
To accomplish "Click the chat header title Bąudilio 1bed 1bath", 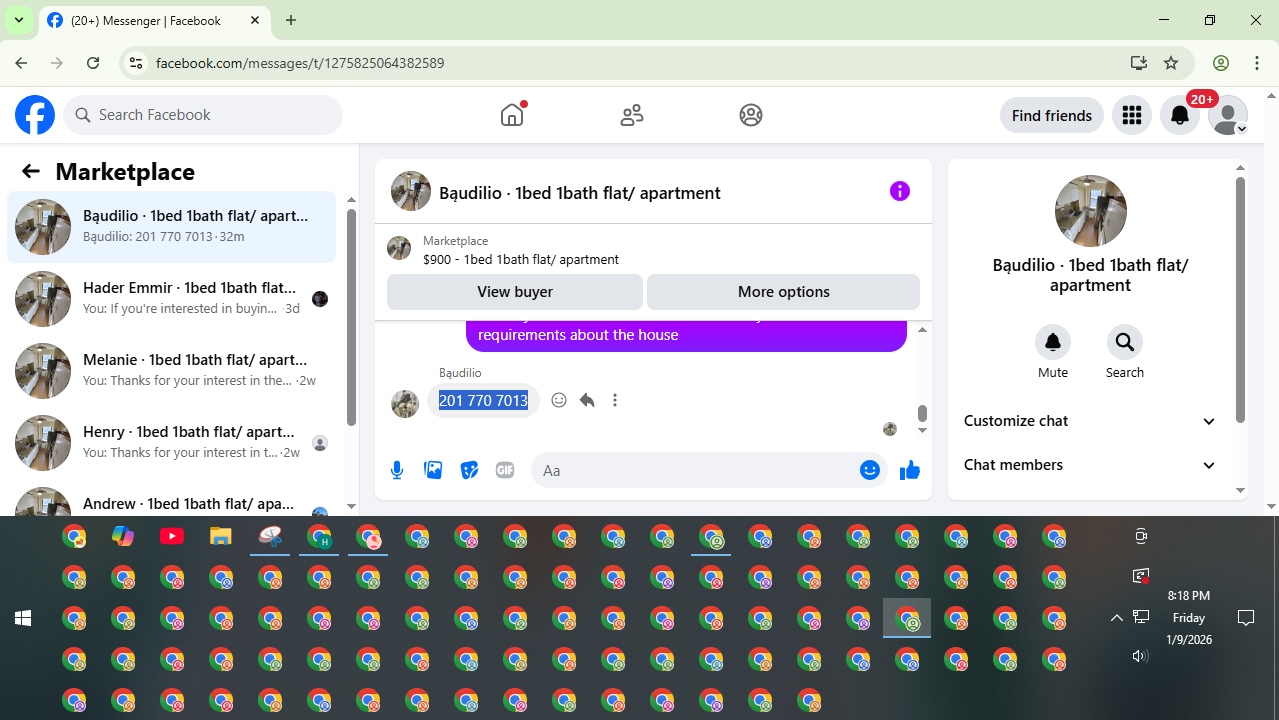I will click(580, 193).
